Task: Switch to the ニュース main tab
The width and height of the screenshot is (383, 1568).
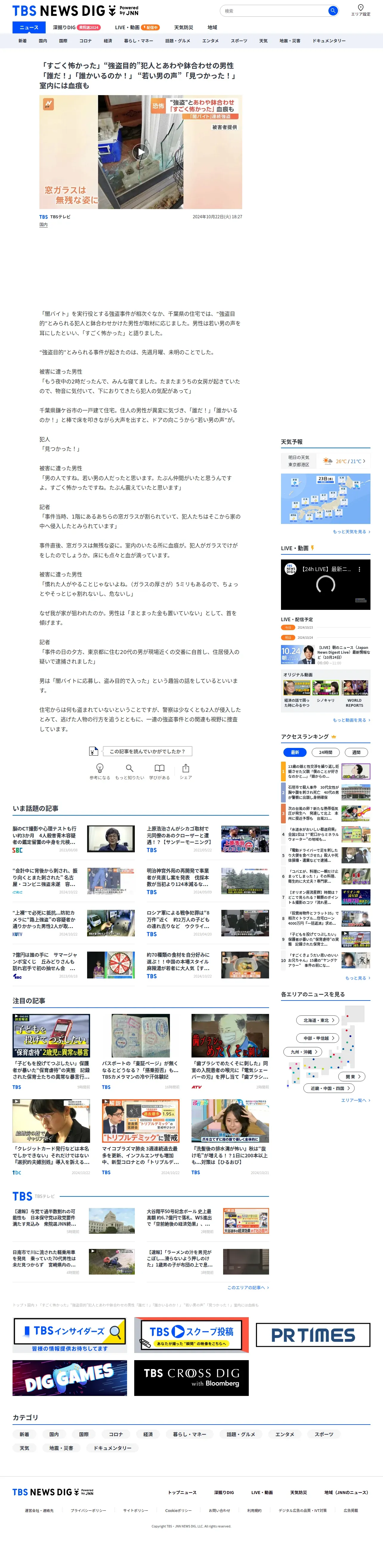Action: (x=29, y=27)
